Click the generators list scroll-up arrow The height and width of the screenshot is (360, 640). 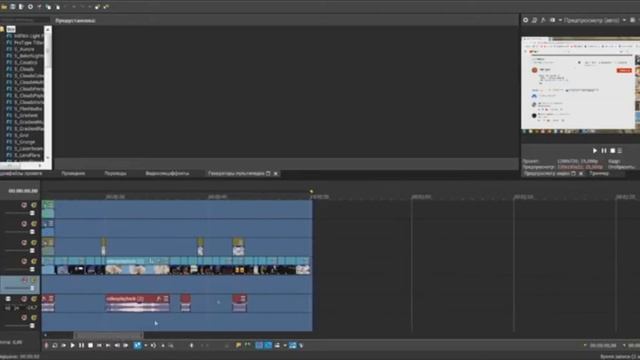pyautogui.click(x=48, y=29)
